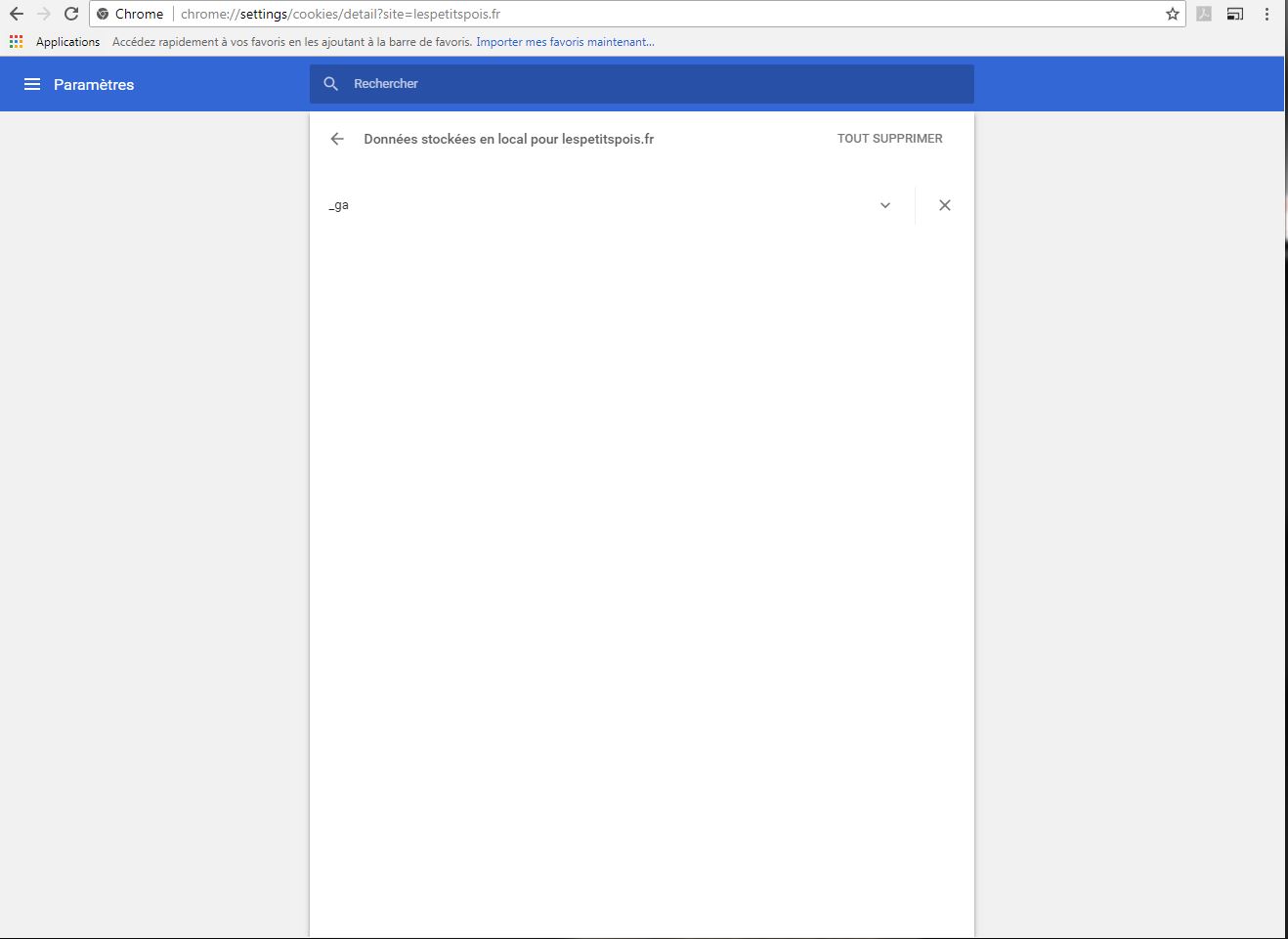The height and width of the screenshot is (939, 1288).
Task: Click the Paramètres title text
Action: click(94, 84)
